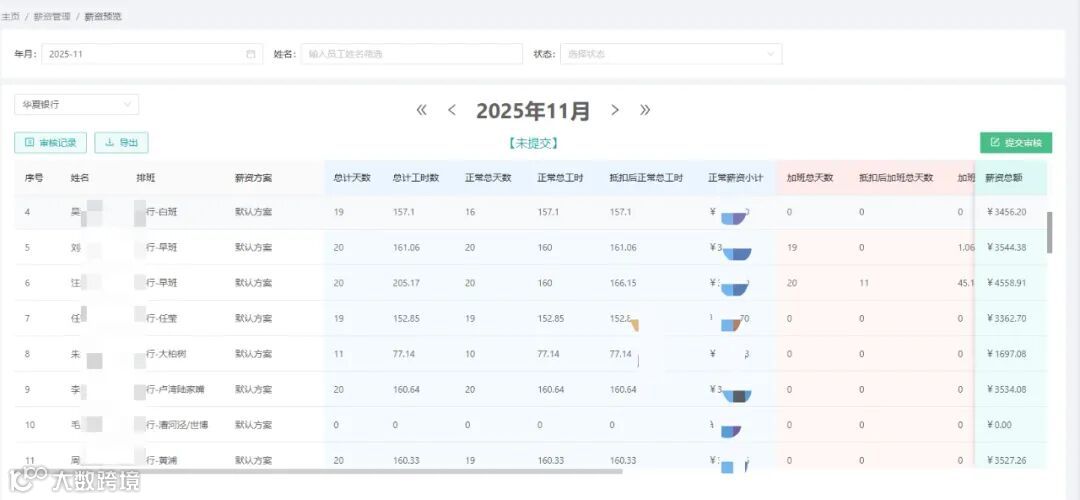
Task: Click 行-白班 shift cell in row 4
Action: (161, 212)
